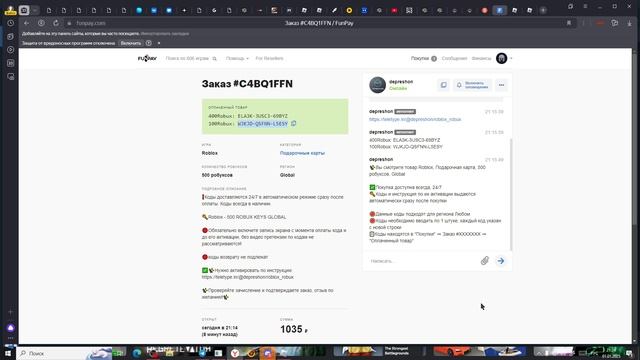Click the history clock icon in sidebar
The image size is (640, 360).
tap(11, 23)
